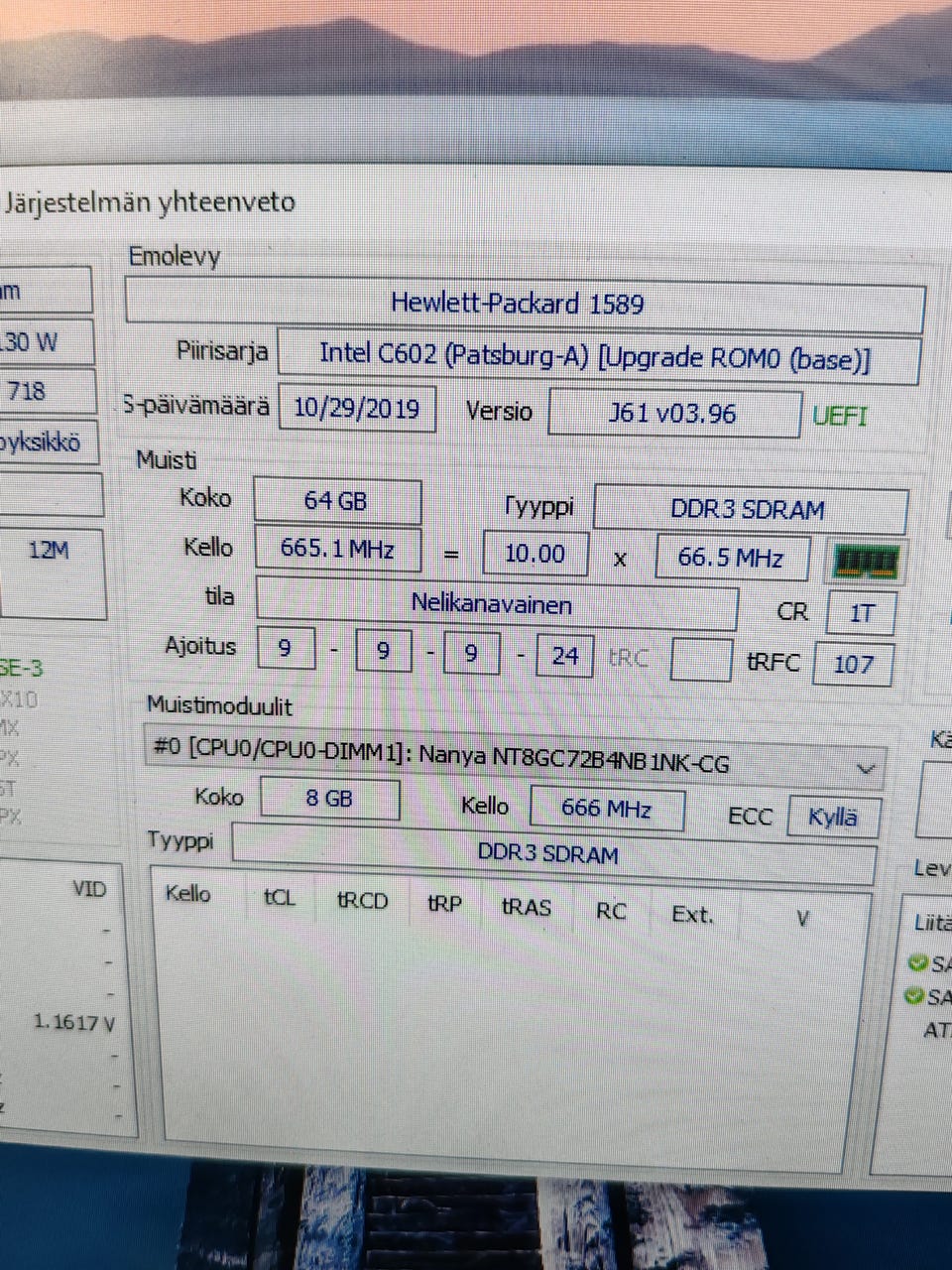
Task: Click the 8 GB module size
Action: (329, 798)
